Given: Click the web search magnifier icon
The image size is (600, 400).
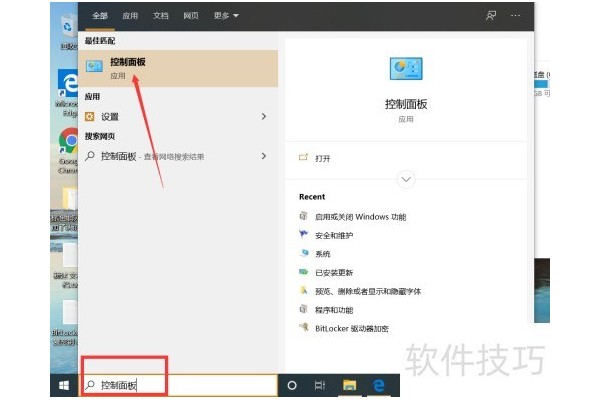Looking at the screenshot, I should 90,156.
